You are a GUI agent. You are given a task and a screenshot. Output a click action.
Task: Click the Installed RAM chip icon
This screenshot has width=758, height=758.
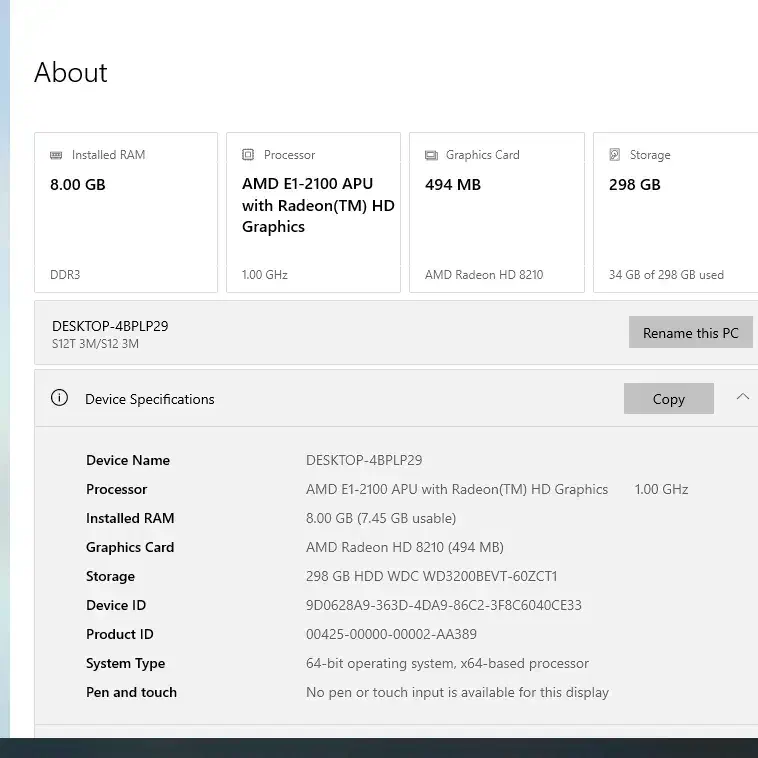pos(56,155)
